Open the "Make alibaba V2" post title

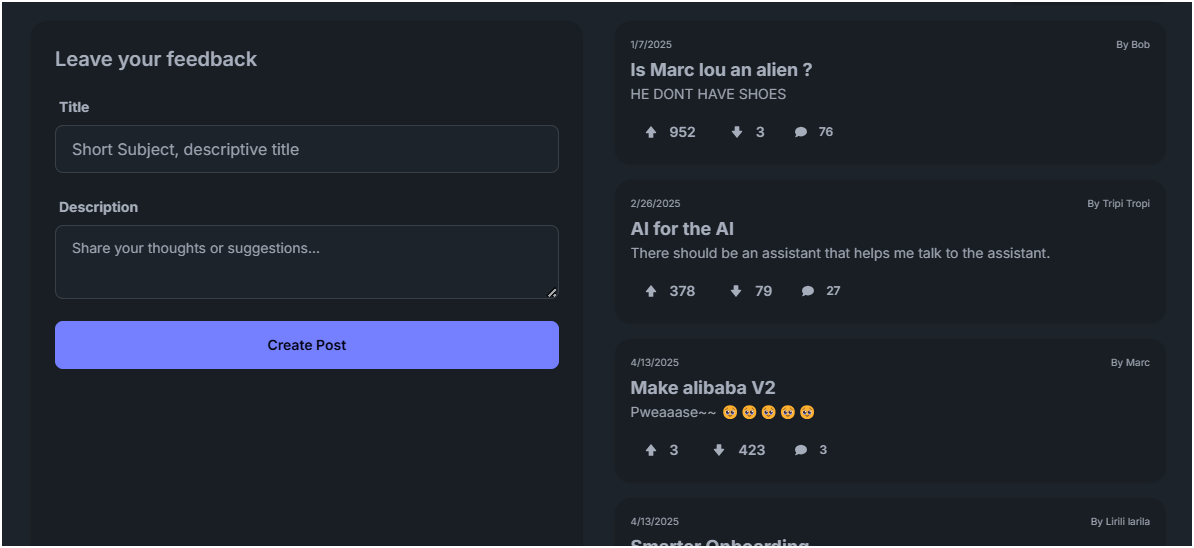[703, 387]
